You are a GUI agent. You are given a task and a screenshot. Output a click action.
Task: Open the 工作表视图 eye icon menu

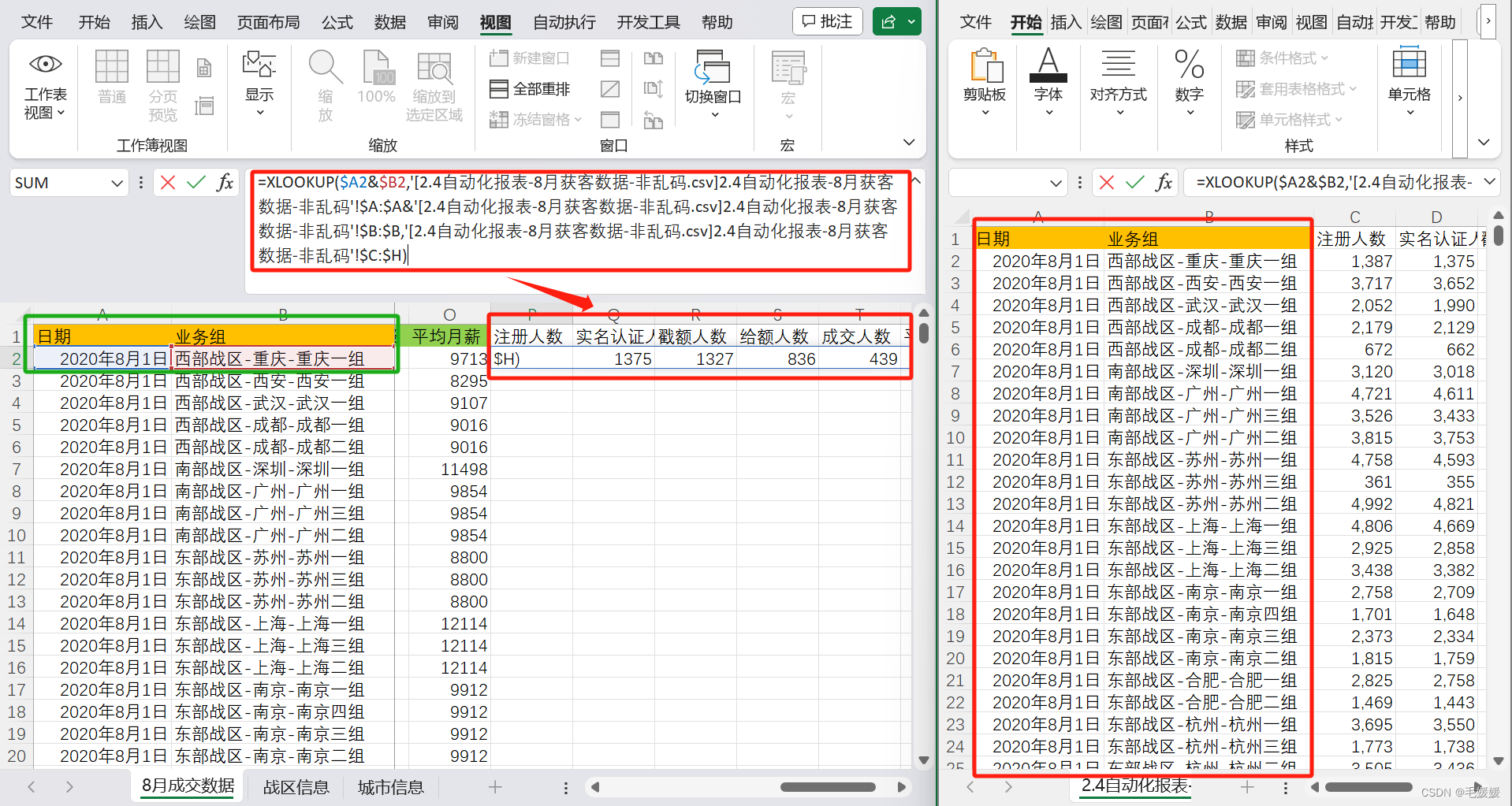45,87
